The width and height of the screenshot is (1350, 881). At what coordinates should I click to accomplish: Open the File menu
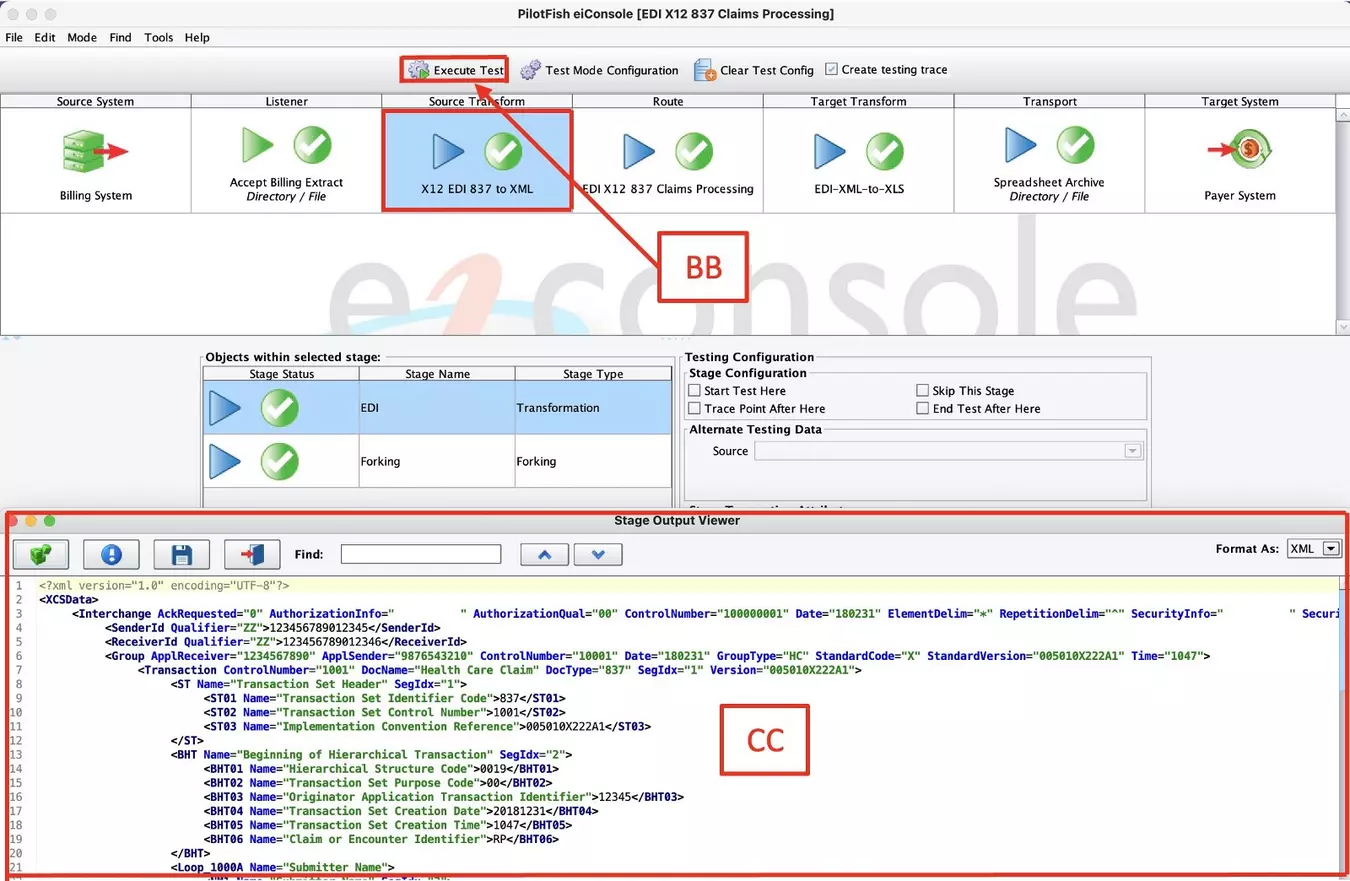14,37
